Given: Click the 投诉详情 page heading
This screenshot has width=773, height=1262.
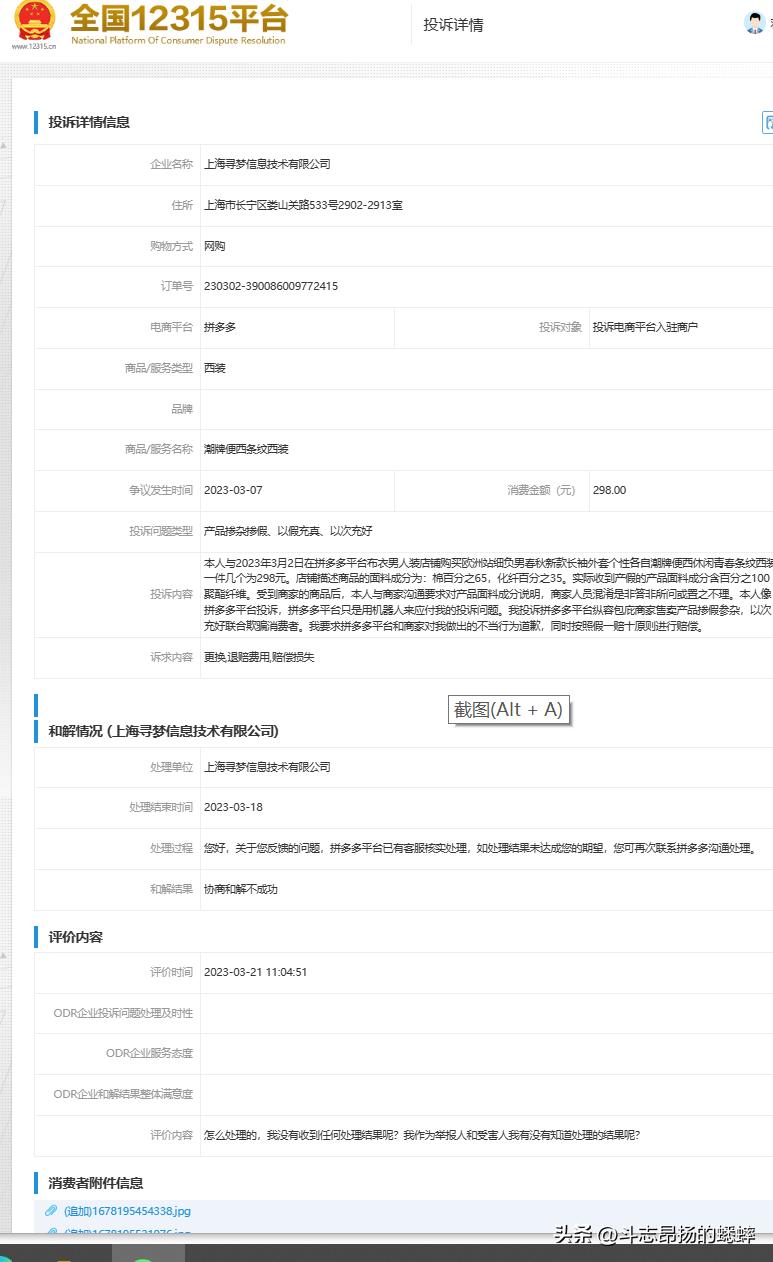Looking at the screenshot, I should click(453, 25).
